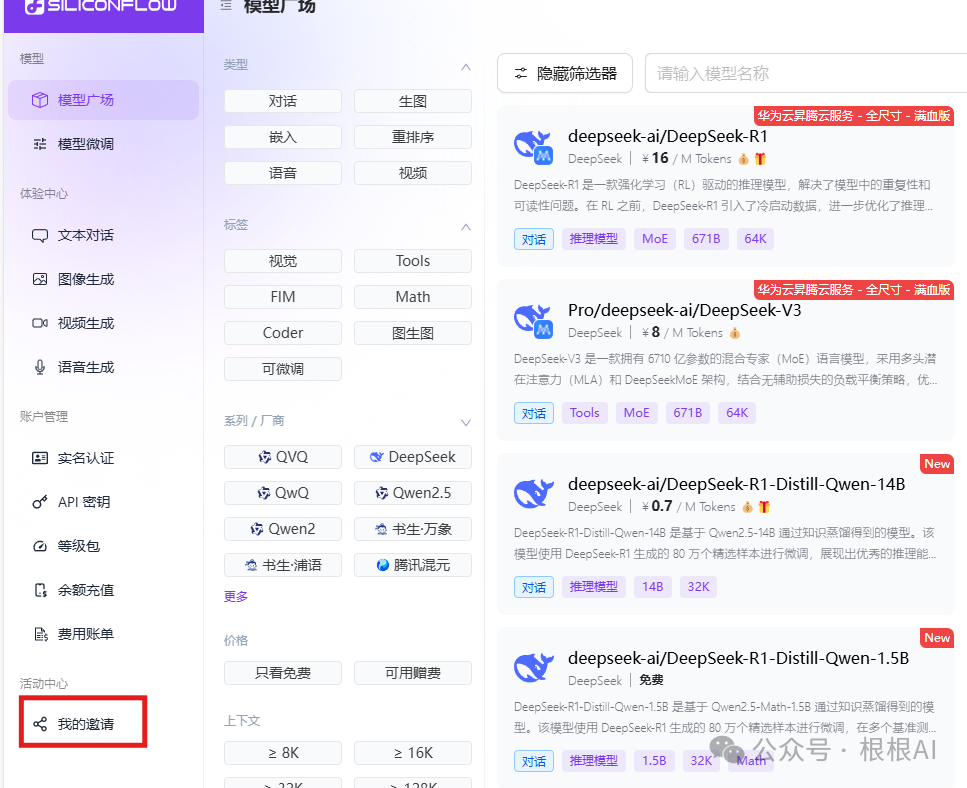
Task: Filter by QVQ series
Action: pos(282,457)
